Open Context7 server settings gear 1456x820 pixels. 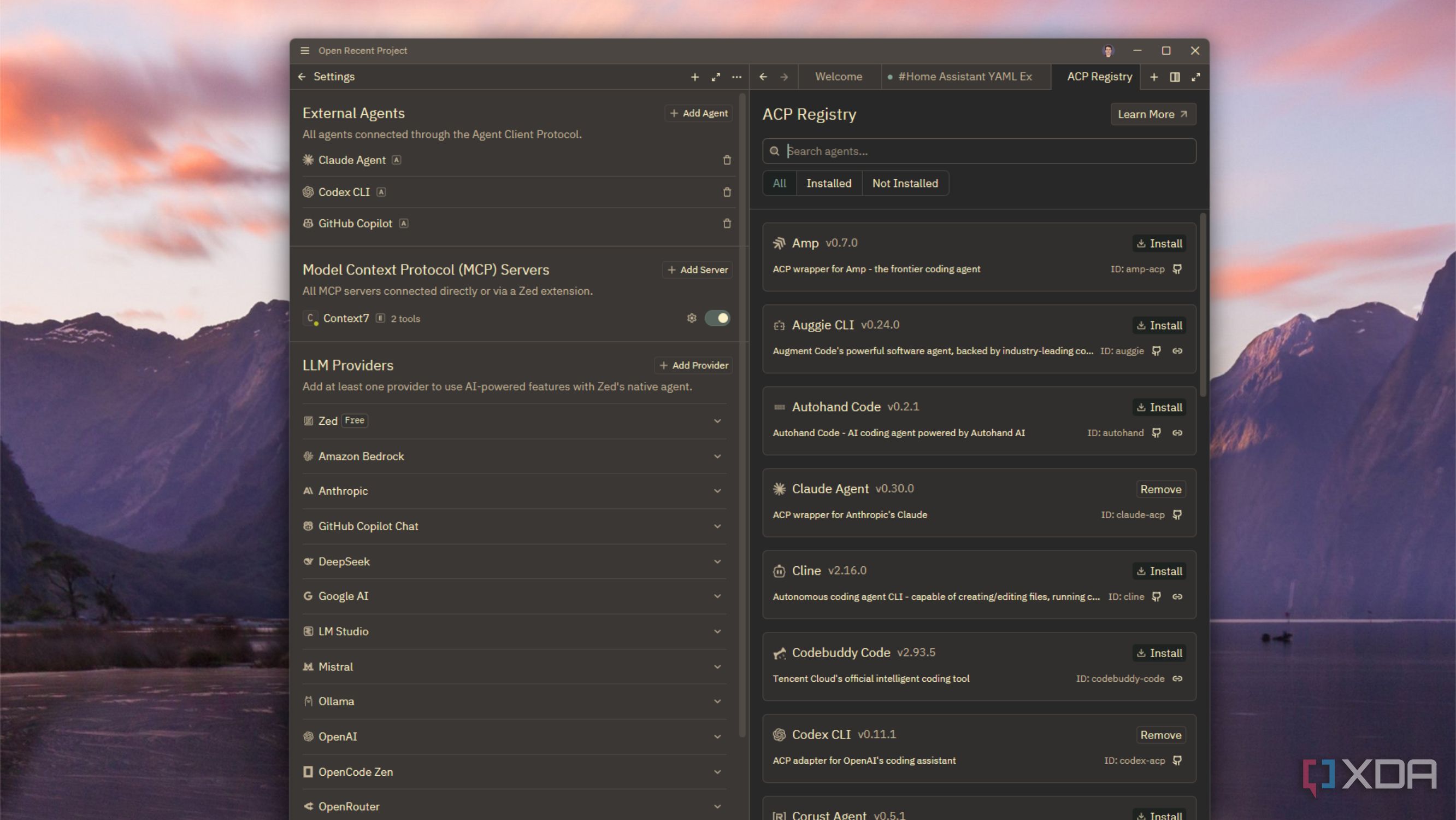click(x=691, y=318)
